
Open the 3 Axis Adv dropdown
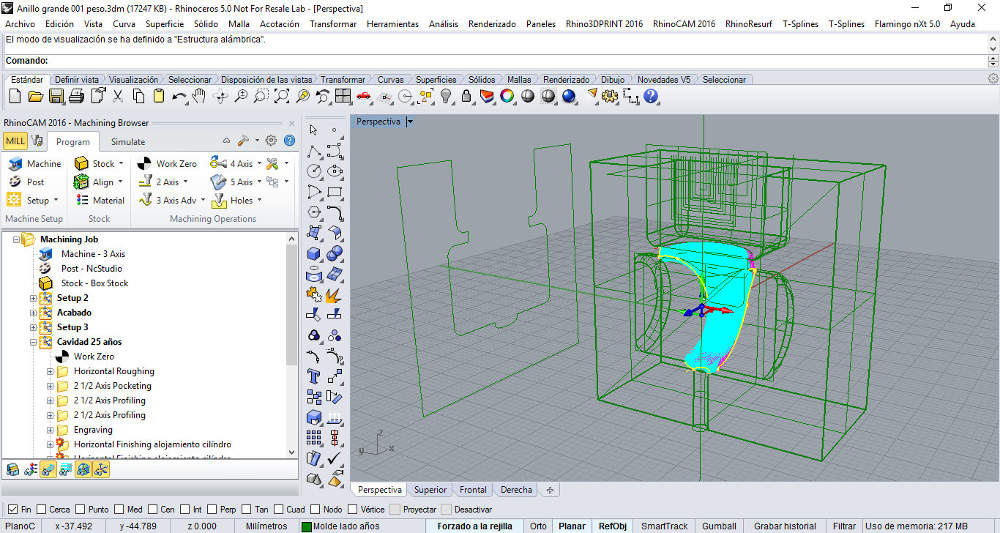[172, 200]
